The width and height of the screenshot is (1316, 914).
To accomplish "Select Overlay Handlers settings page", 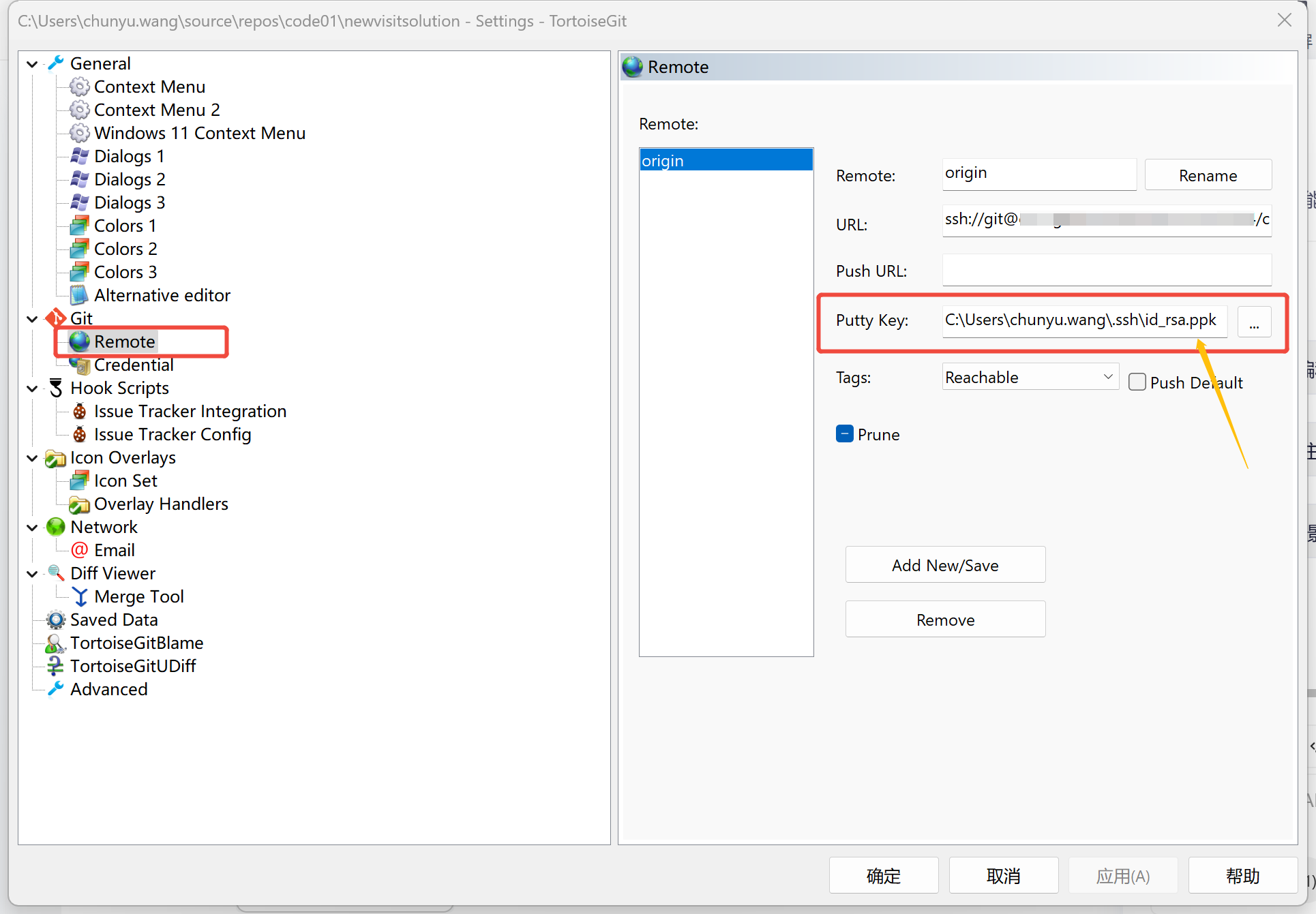I will click(161, 504).
